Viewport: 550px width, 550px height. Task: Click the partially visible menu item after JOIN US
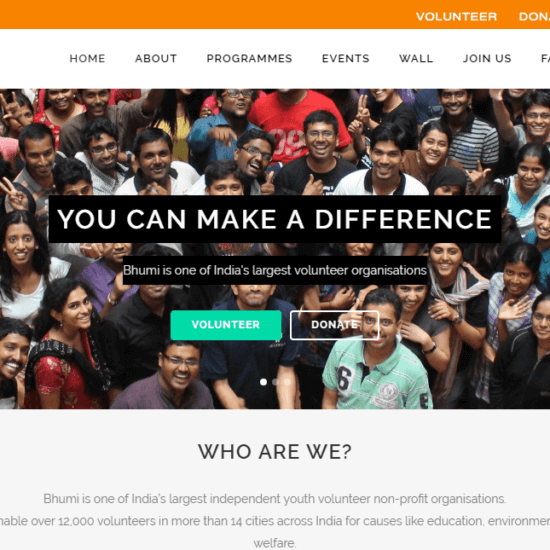(x=545, y=58)
